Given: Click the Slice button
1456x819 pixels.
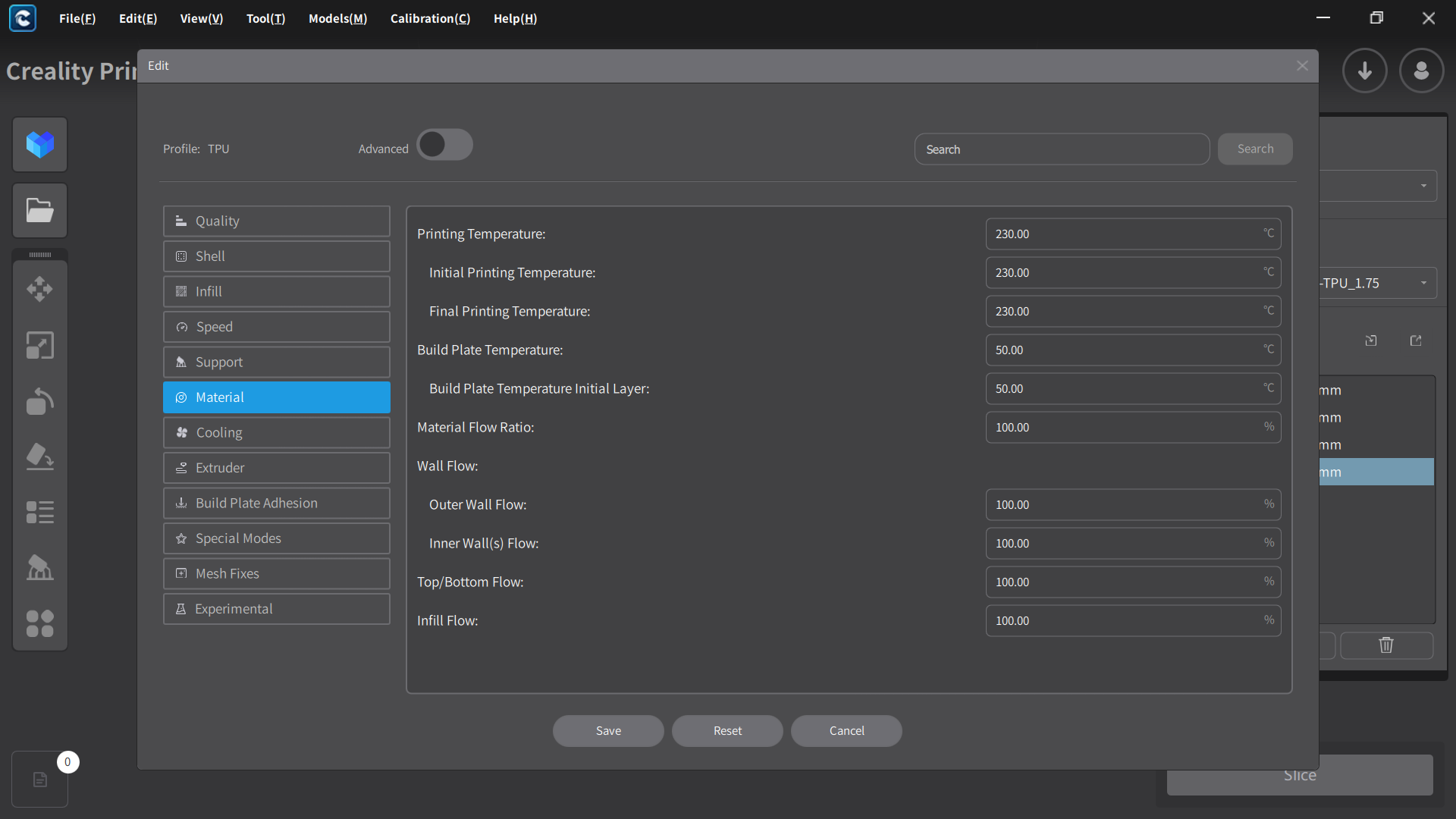Looking at the screenshot, I should tap(1300, 775).
